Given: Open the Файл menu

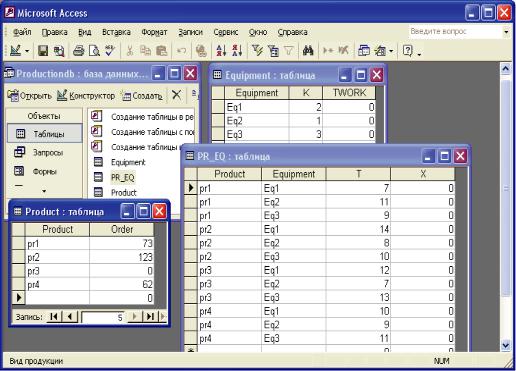Looking at the screenshot, I should click(x=22, y=32).
